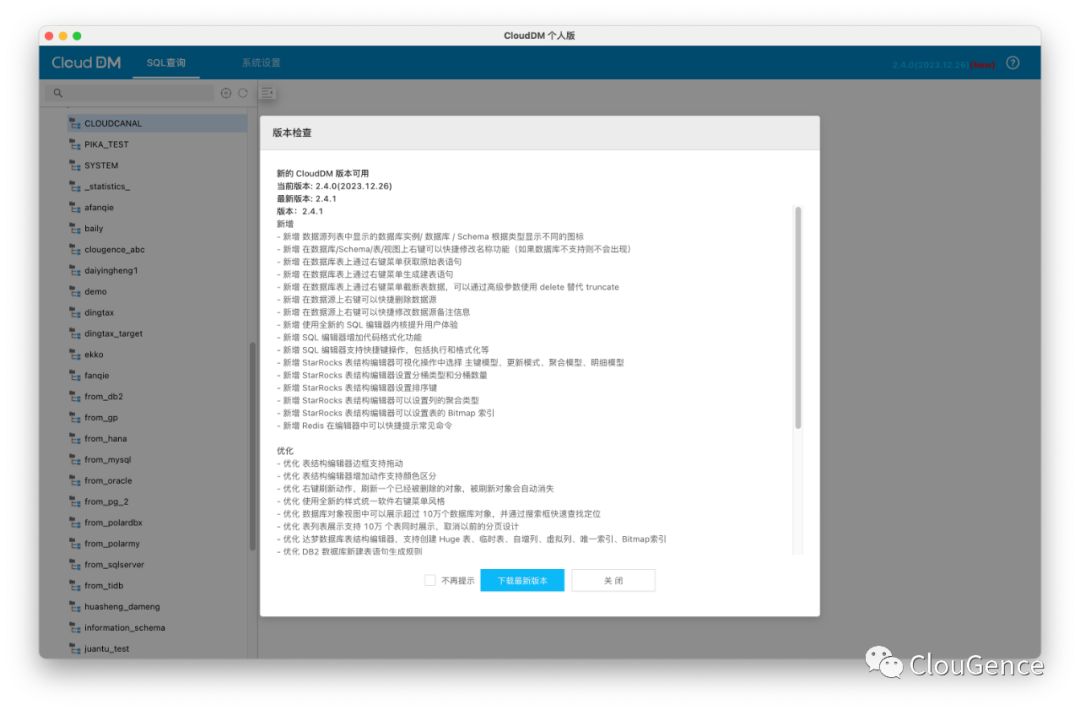
Task: Click the 关闭 button in dialog
Action: [613, 581]
